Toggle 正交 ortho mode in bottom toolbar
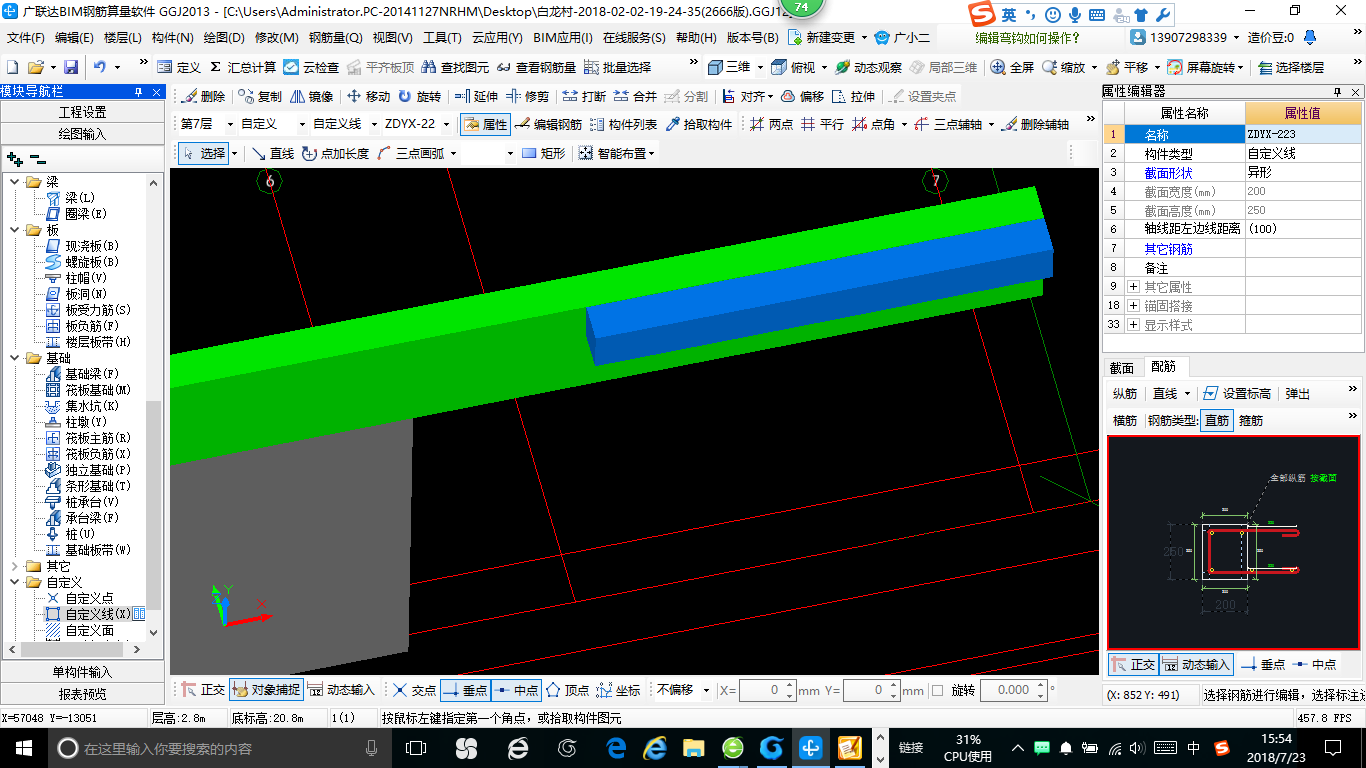This screenshot has height=768, width=1366. [203, 690]
